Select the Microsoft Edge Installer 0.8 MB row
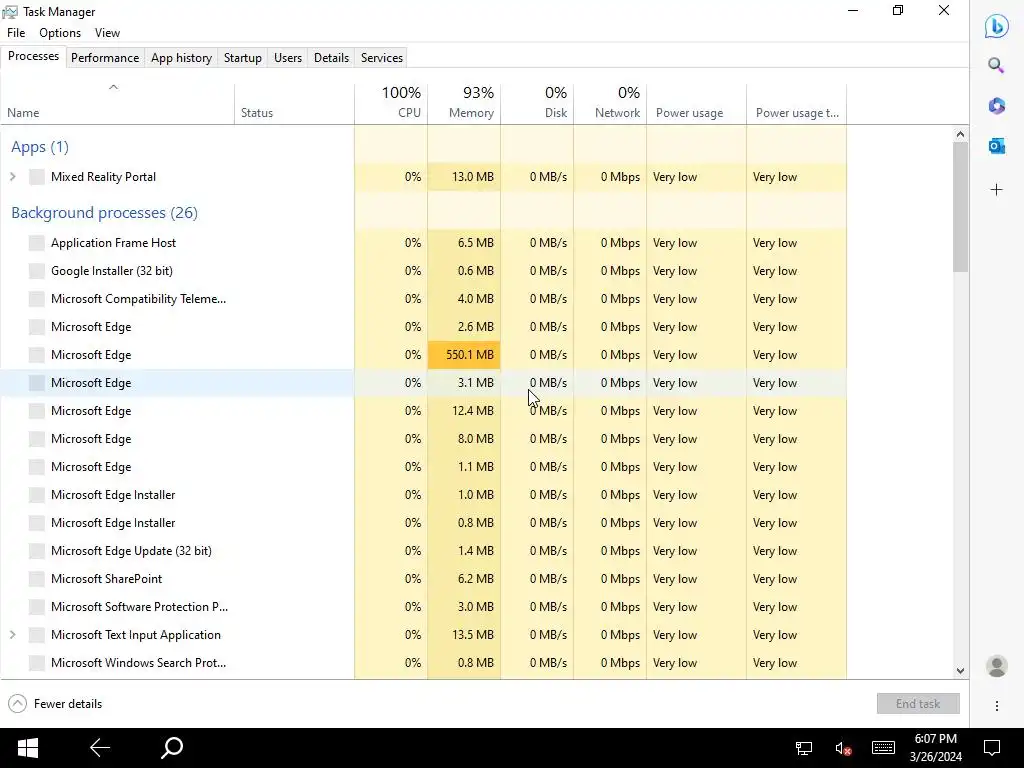The image size is (1024, 768). pyautogui.click(x=423, y=523)
